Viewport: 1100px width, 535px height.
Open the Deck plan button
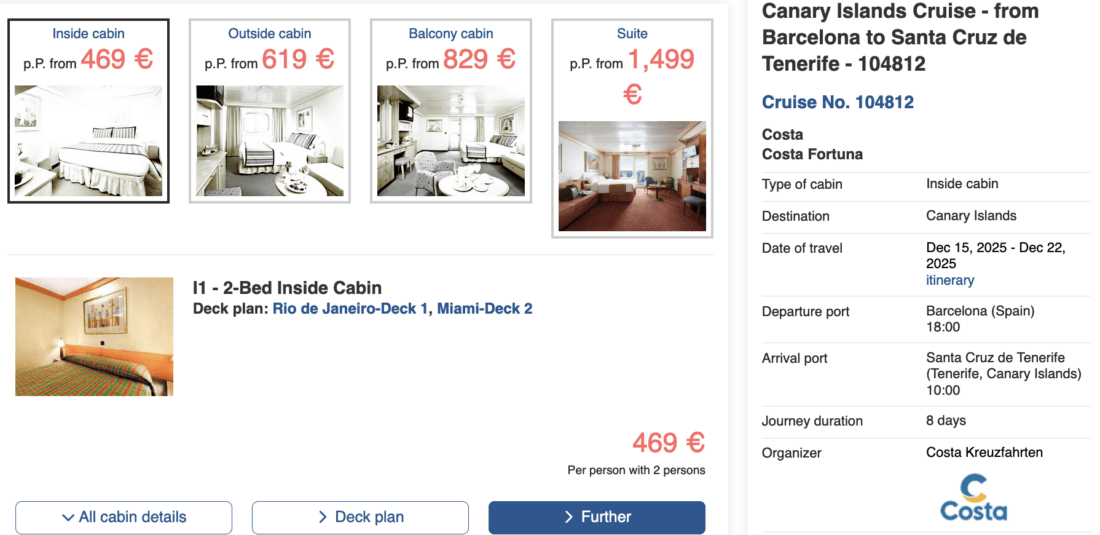pos(360,517)
